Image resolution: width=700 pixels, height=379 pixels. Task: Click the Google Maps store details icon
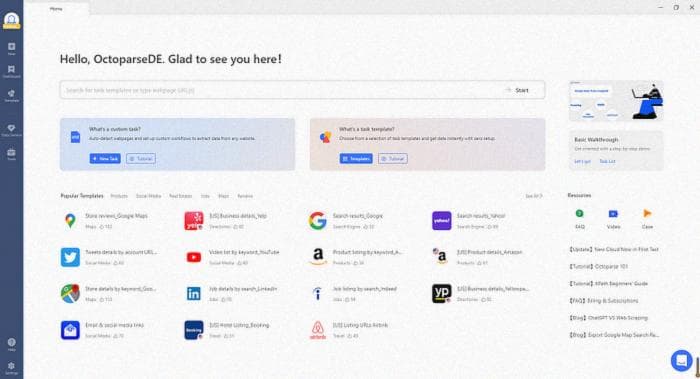70,293
